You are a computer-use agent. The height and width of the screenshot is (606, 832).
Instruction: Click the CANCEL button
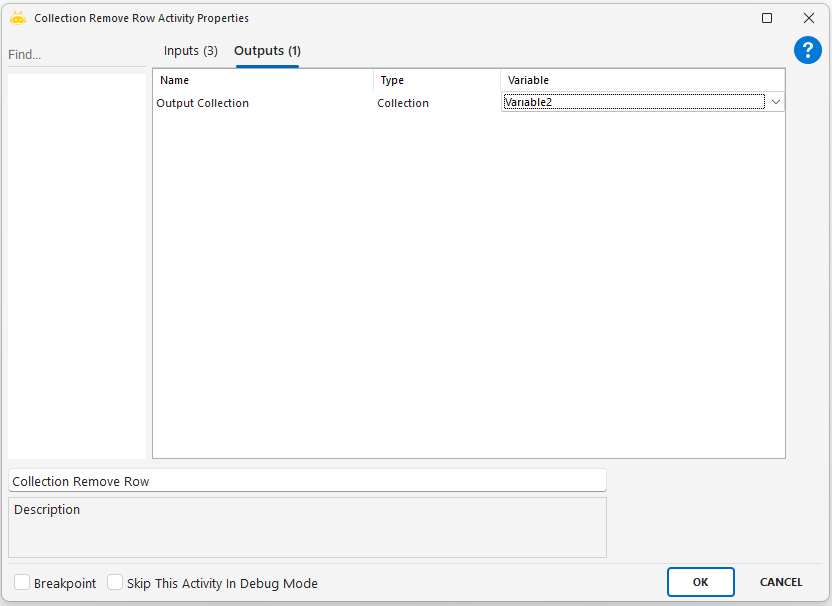point(781,582)
